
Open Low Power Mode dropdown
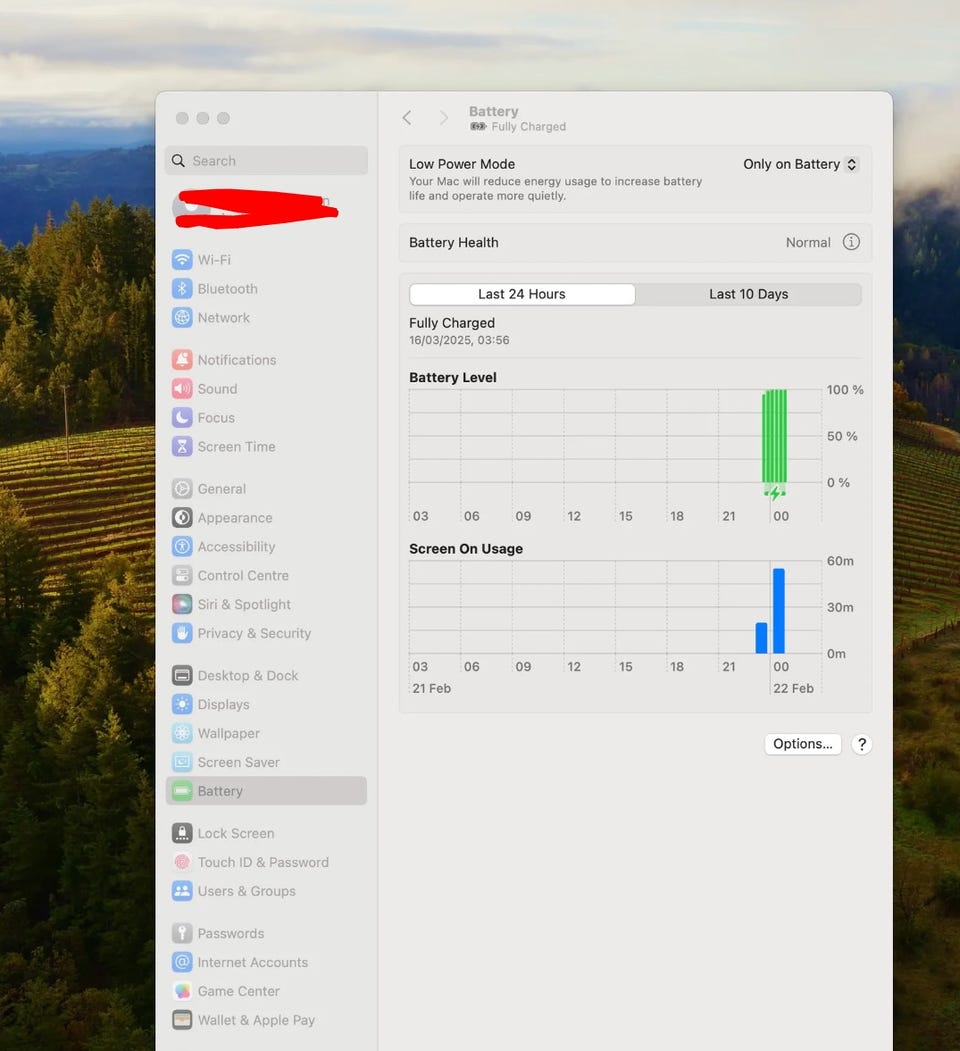pos(800,164)
